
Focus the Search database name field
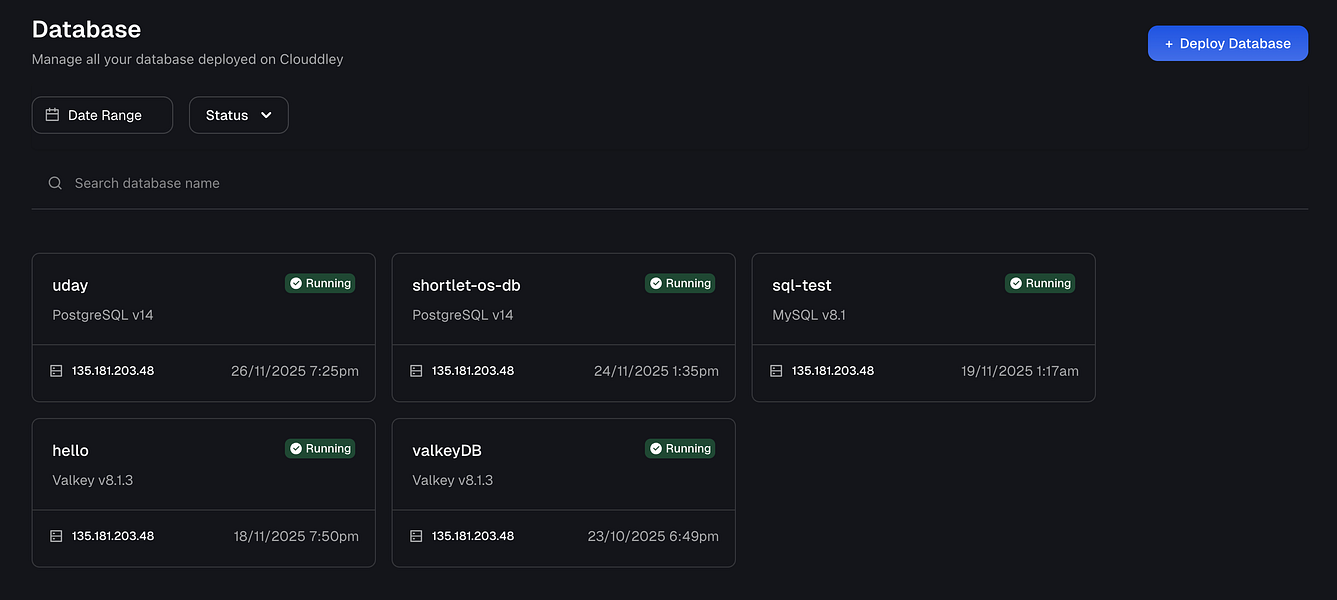coord(400,183)
